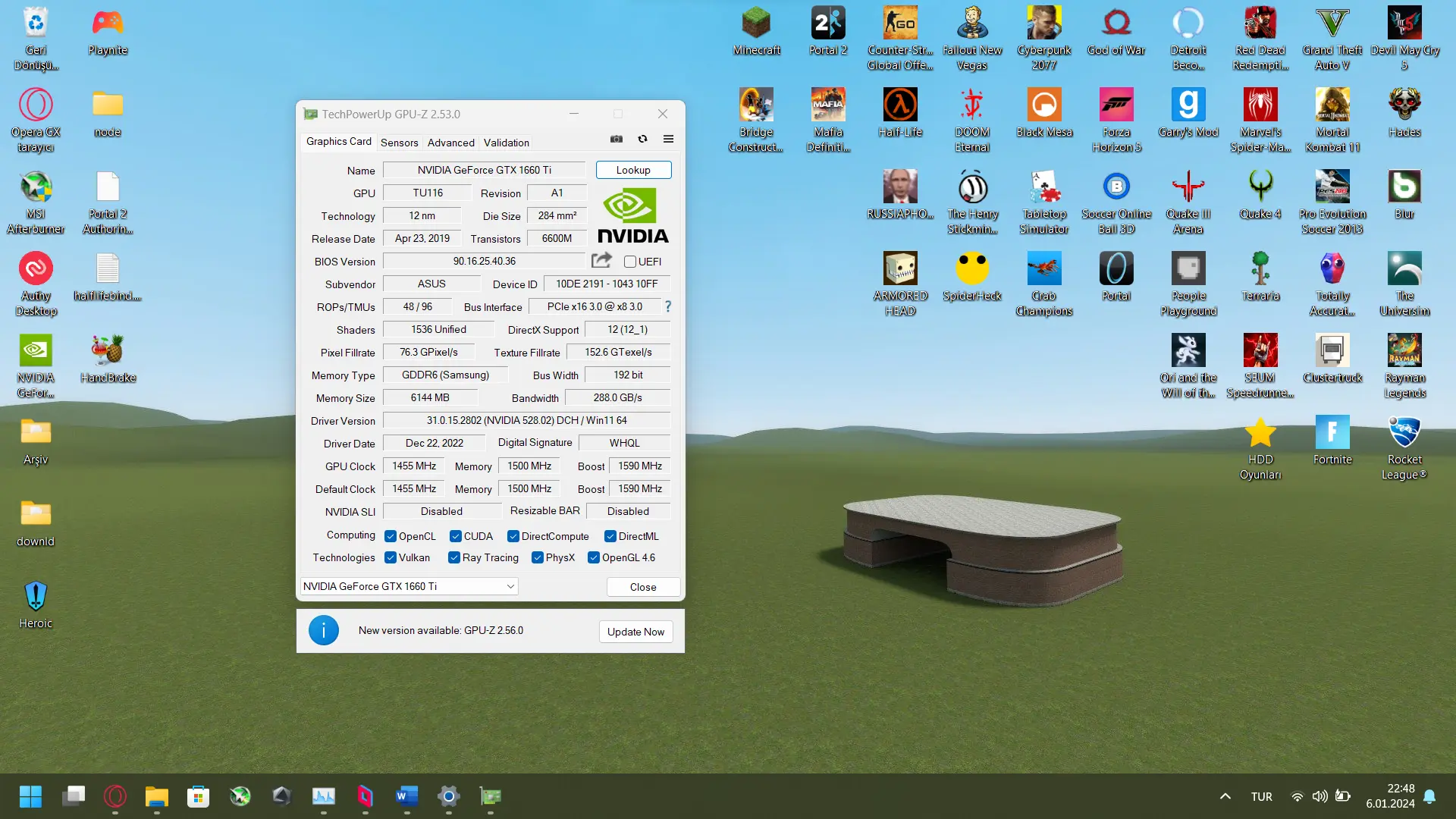The width and height of the screenshot is (1456, 819).
Task: Toggle the OpenGL 4.6 checkbox
Action: click(594, 557)
